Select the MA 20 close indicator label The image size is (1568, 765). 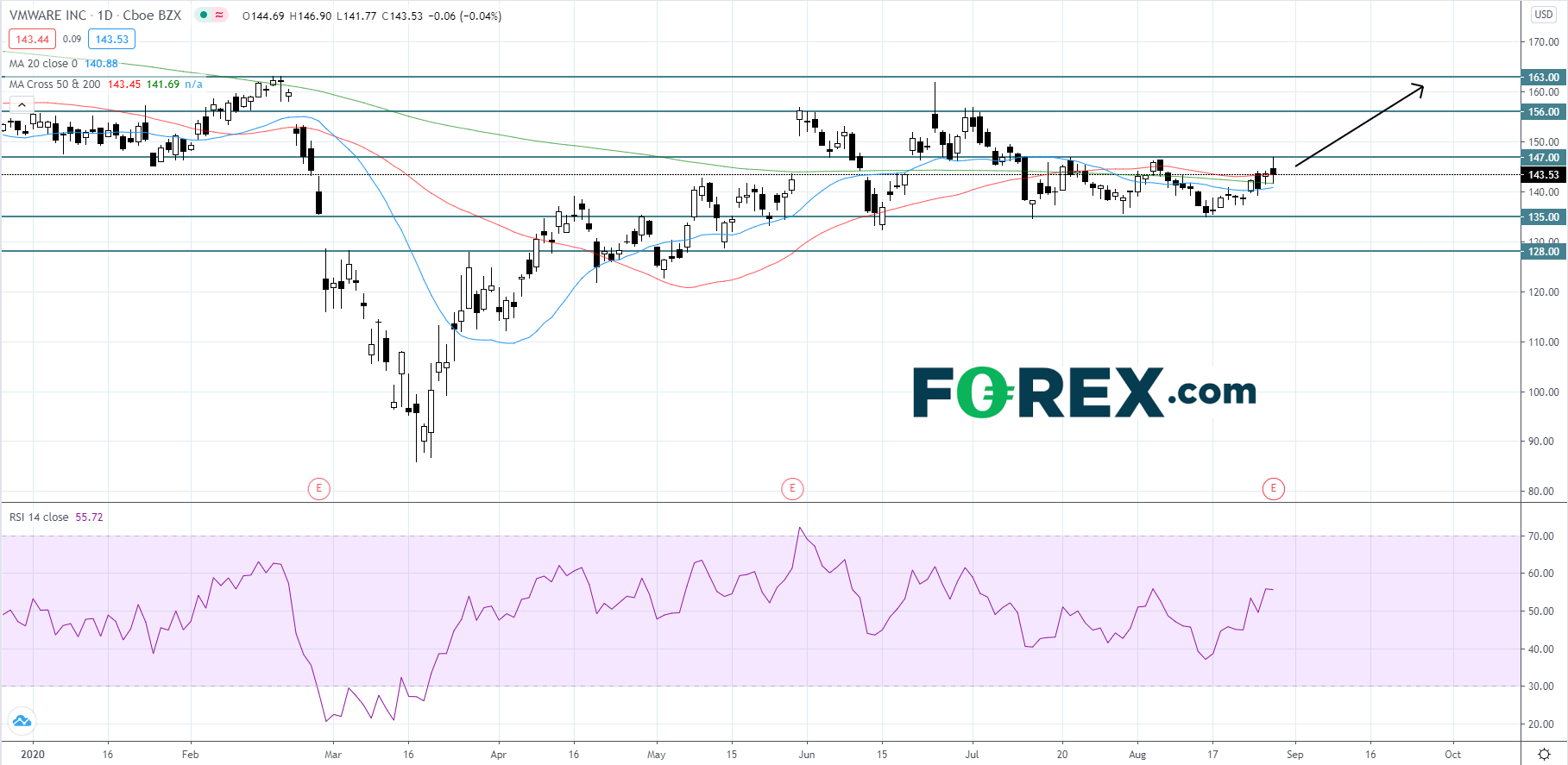43,64
